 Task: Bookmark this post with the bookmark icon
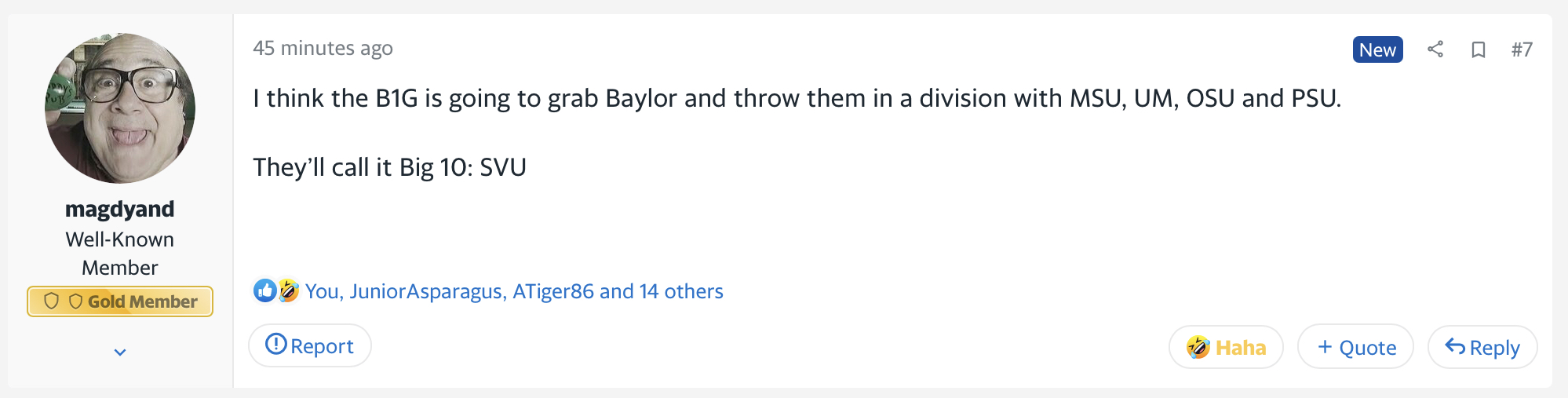[x=1479, y=50]
